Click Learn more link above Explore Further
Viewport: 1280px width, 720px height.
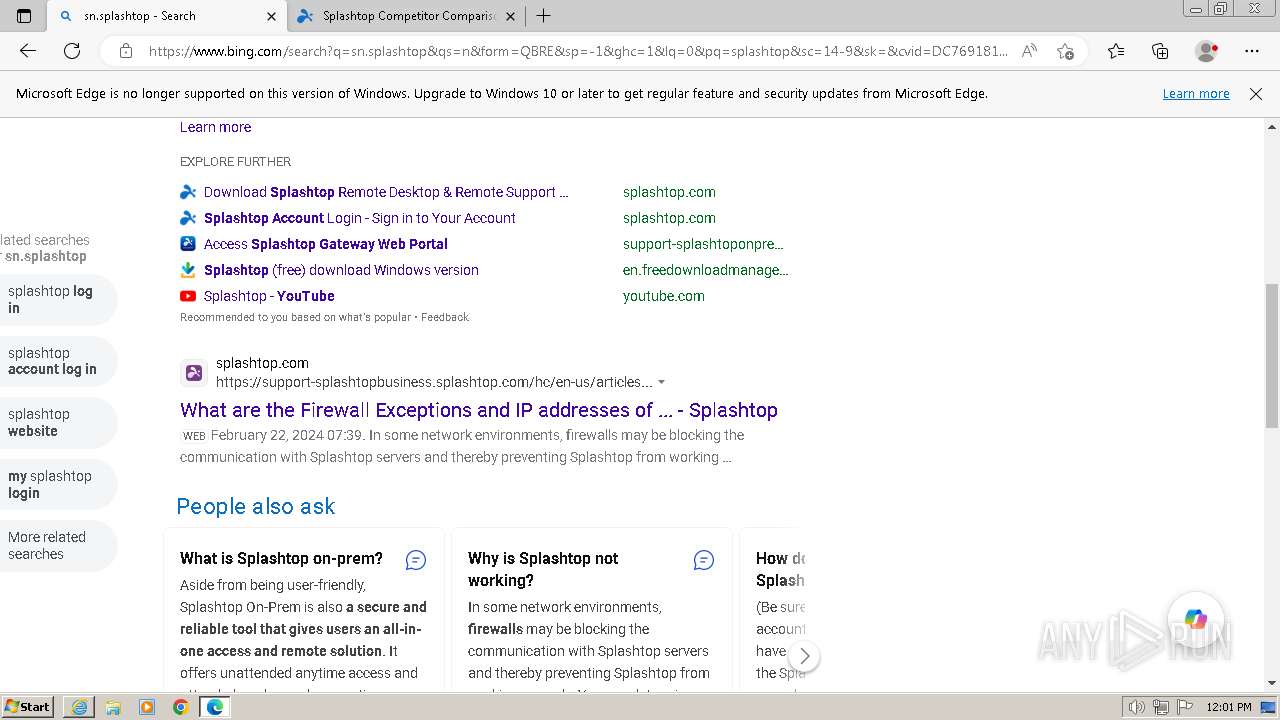tap(215, 127)
